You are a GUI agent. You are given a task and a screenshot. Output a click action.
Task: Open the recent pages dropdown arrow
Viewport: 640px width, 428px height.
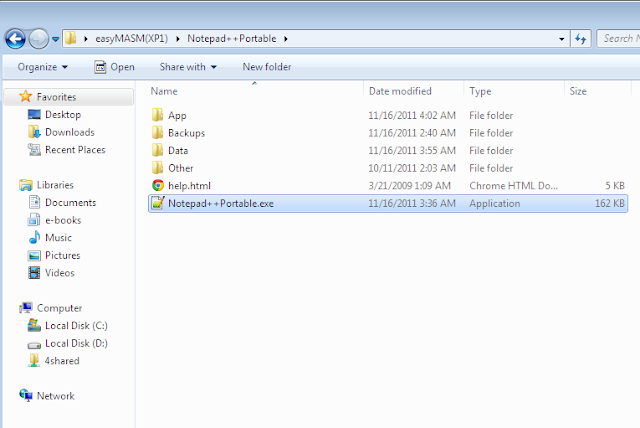(x=56, y=39)
